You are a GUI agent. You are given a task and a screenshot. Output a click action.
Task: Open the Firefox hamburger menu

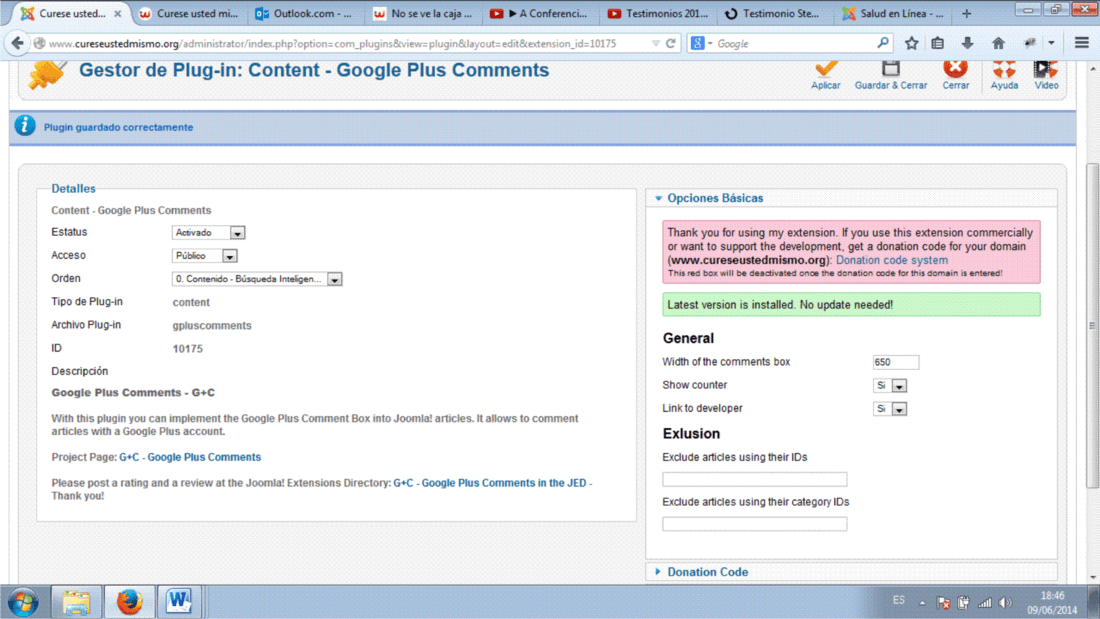pos(1082,44)
